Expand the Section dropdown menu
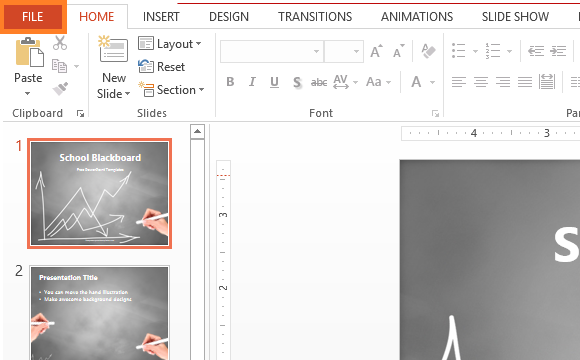580x360 pixels. [x=171, y=90]
